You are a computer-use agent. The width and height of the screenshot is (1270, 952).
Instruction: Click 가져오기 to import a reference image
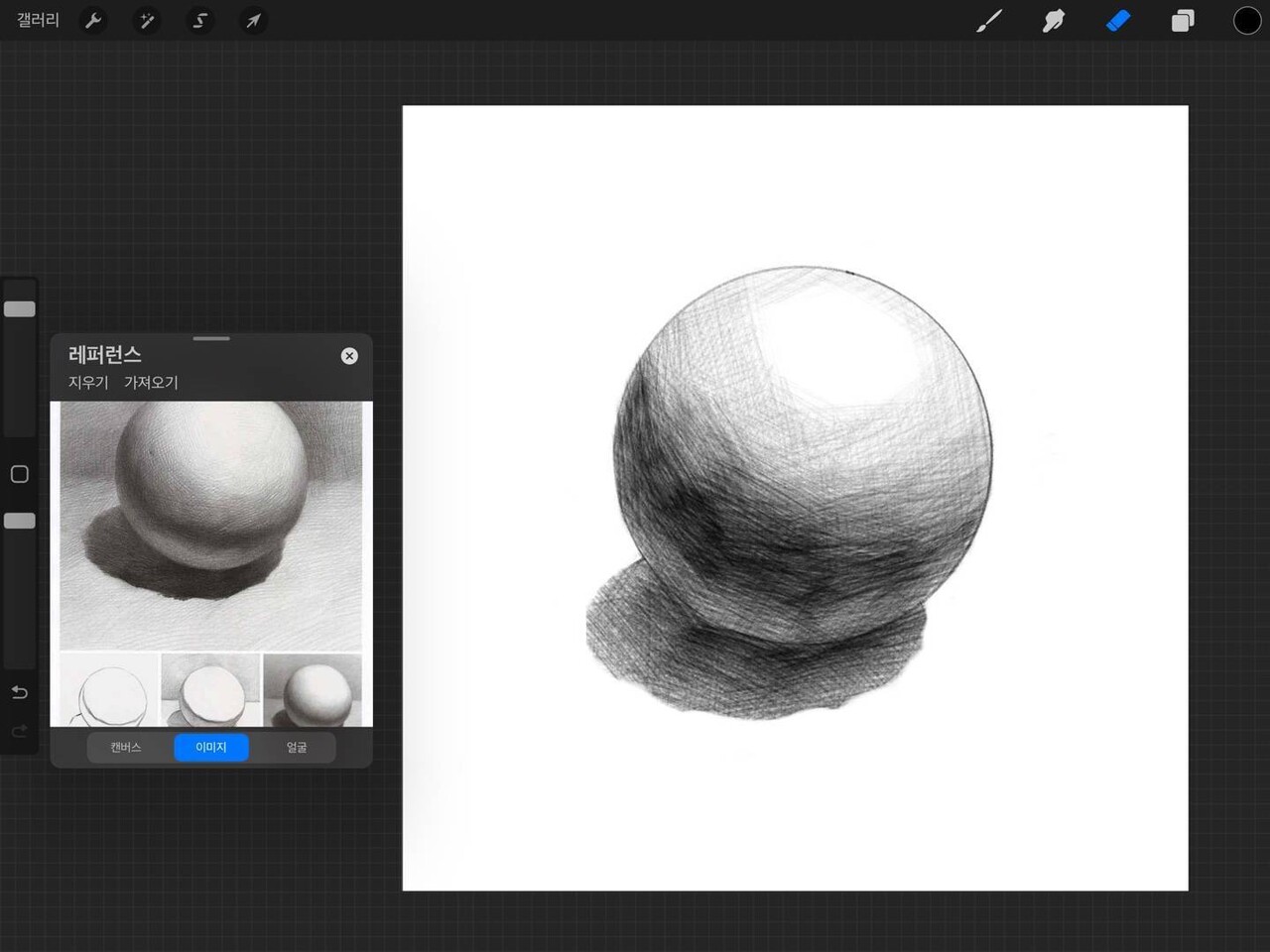tap(151, 383)
